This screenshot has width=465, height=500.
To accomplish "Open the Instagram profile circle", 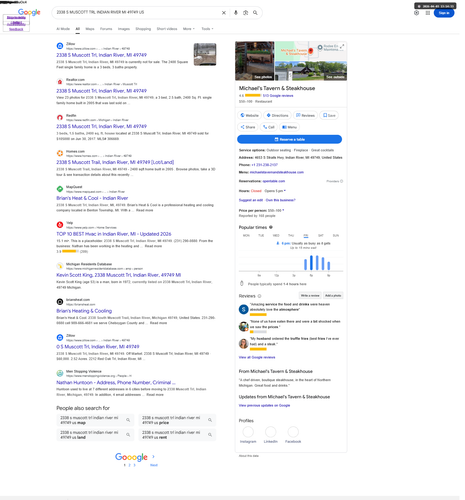I will [248, 432].
